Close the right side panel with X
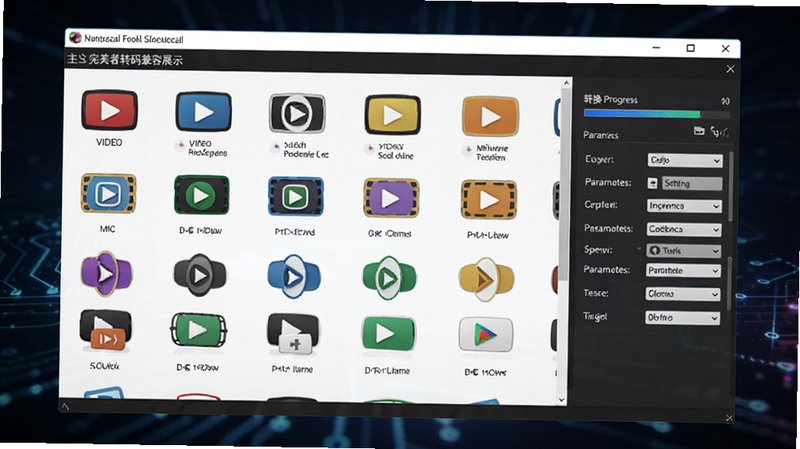The image size is (800, 449). [730, 69]
